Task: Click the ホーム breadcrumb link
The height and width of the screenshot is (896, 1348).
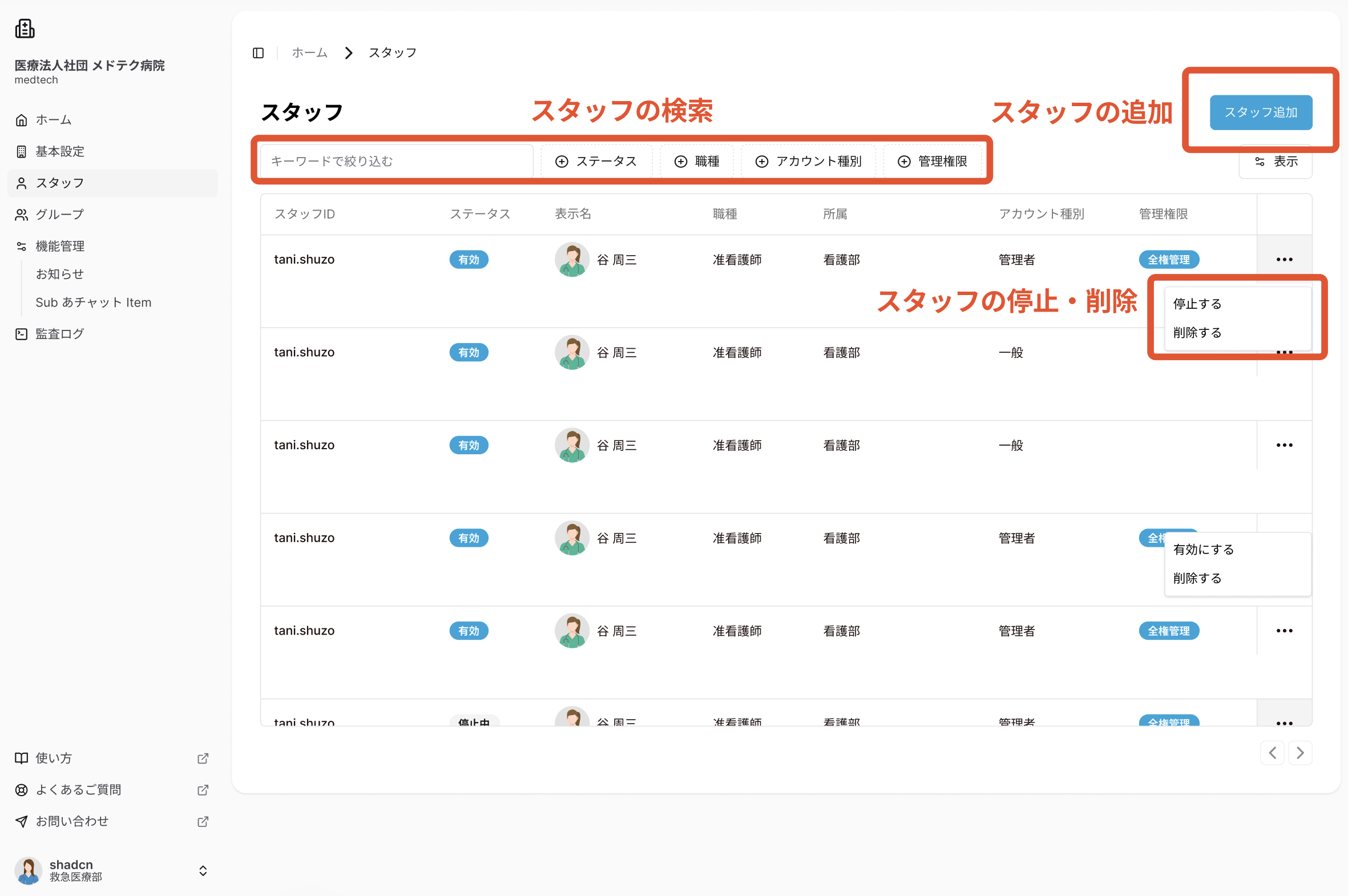Action: 310,53
